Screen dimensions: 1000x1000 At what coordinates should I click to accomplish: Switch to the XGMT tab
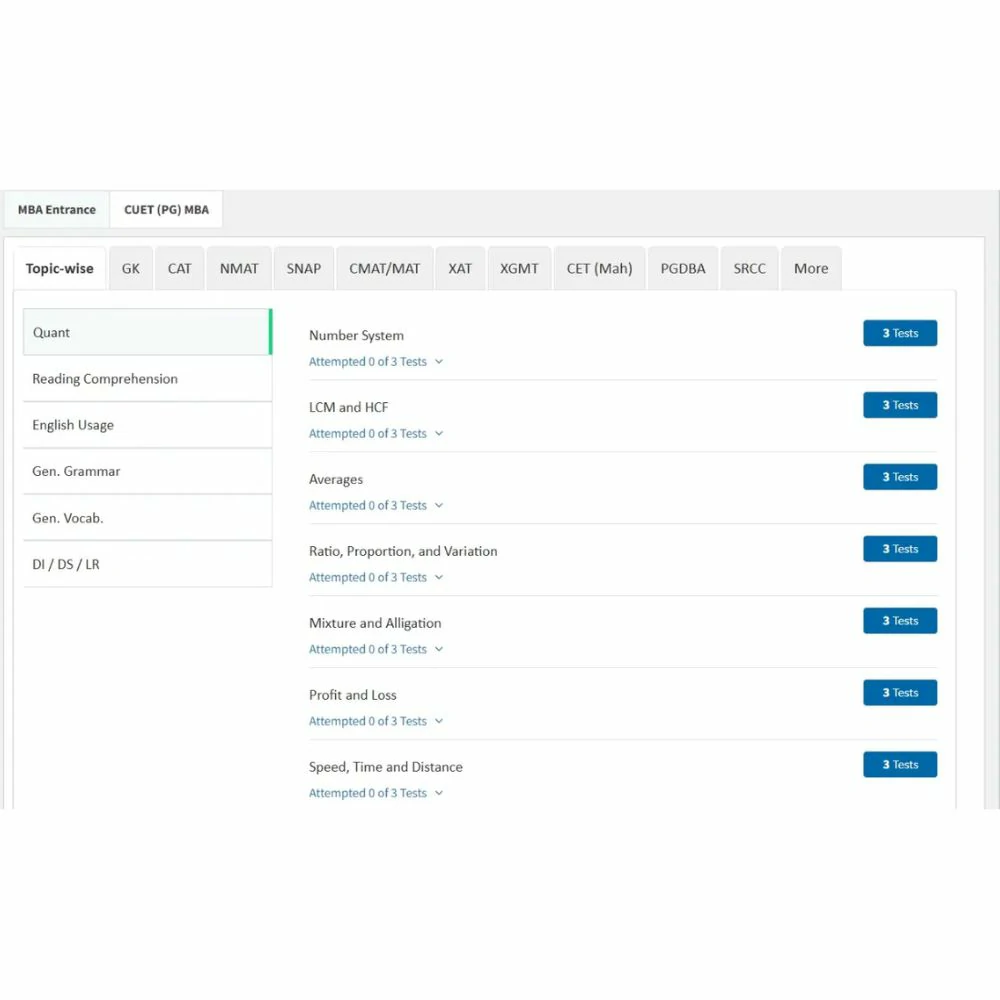[x=519, y=268]
